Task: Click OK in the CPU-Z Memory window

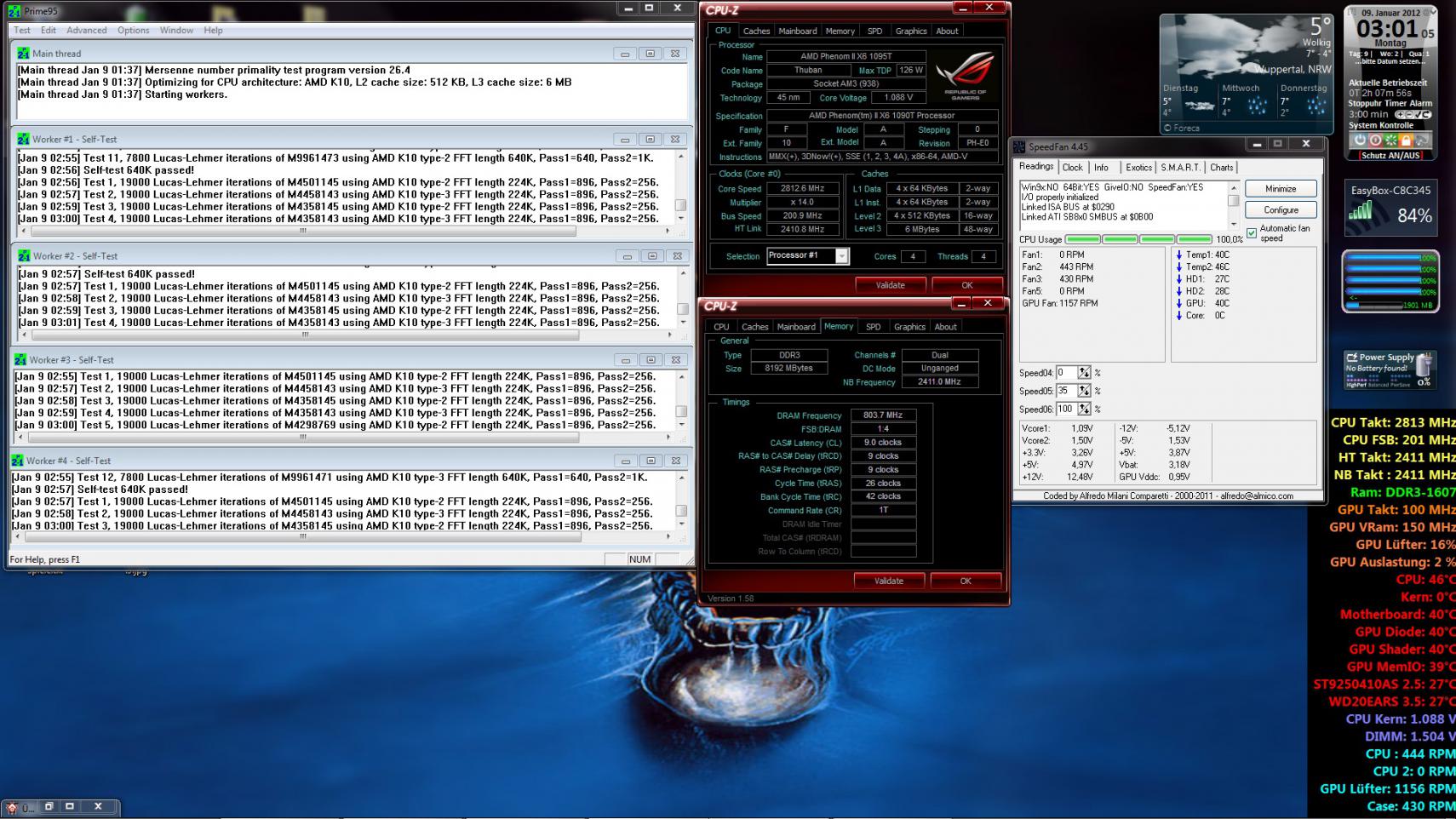Action: coord(966,581)
